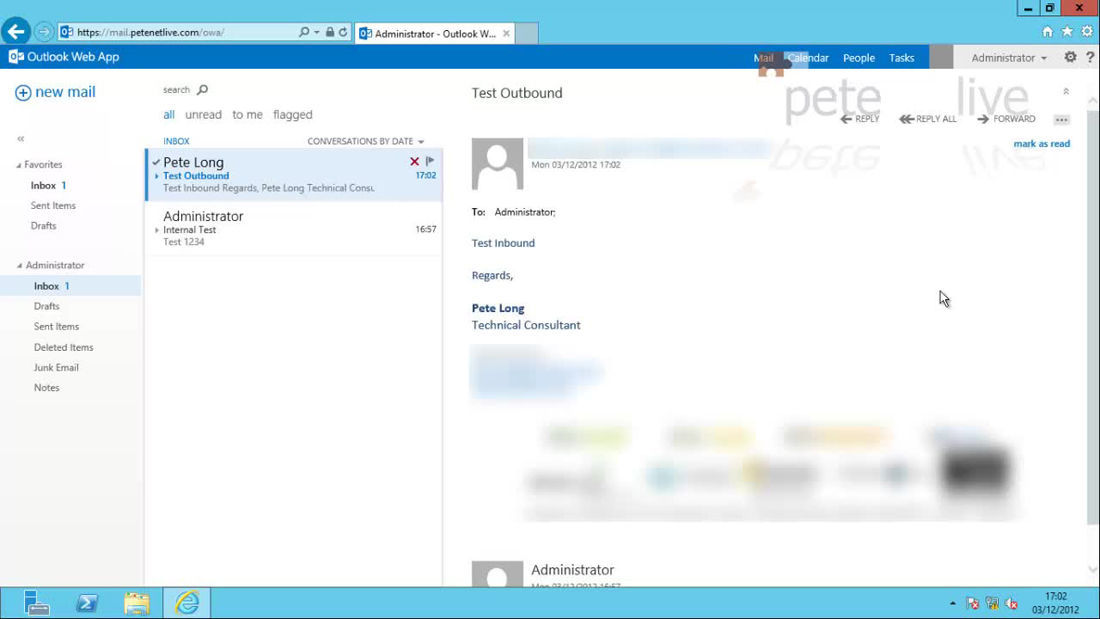
Task: Open PowerShell from taskbar
Action: click(87, 603)
